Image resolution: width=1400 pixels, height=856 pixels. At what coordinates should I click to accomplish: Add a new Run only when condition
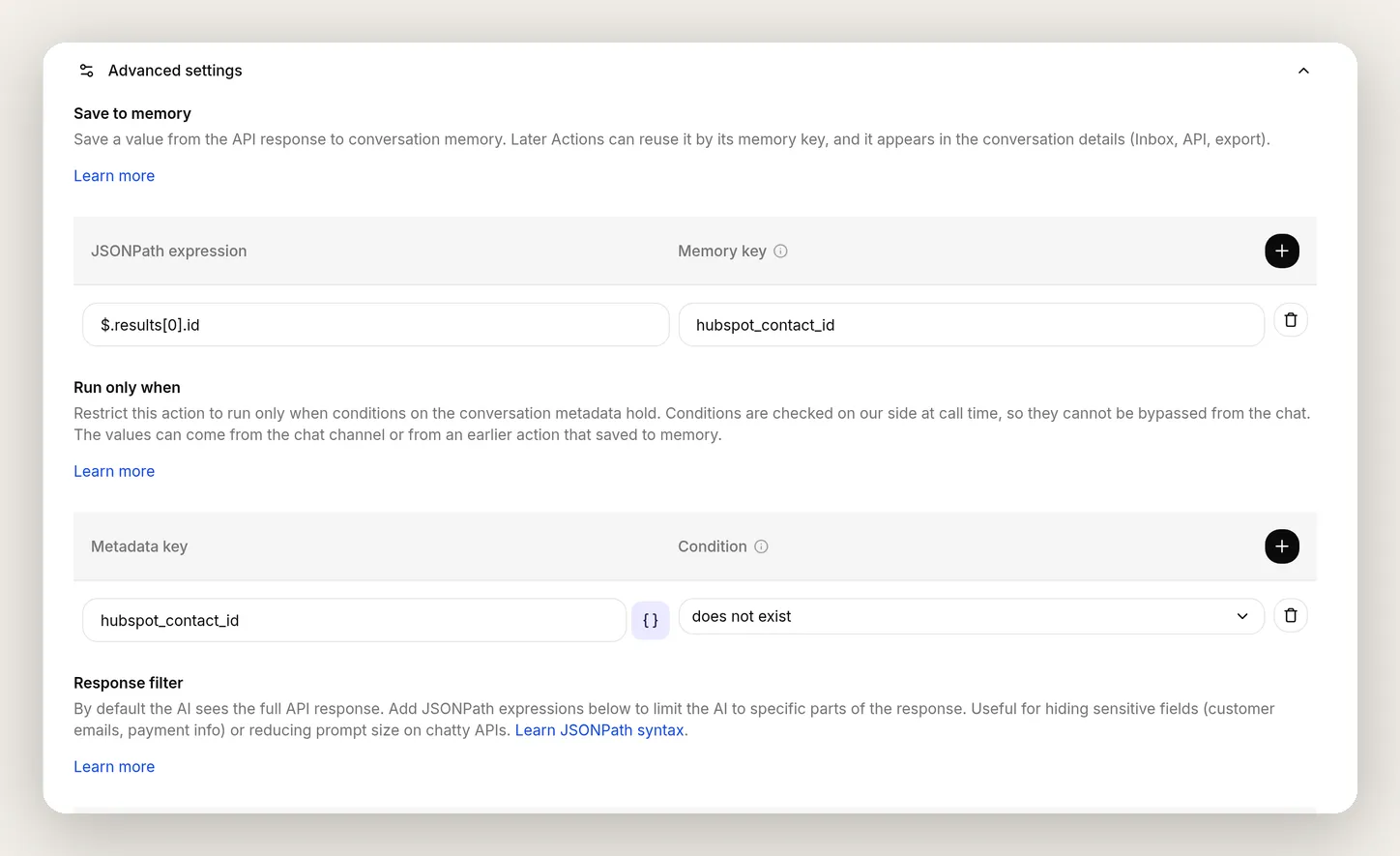click(x=1281, y=546)
